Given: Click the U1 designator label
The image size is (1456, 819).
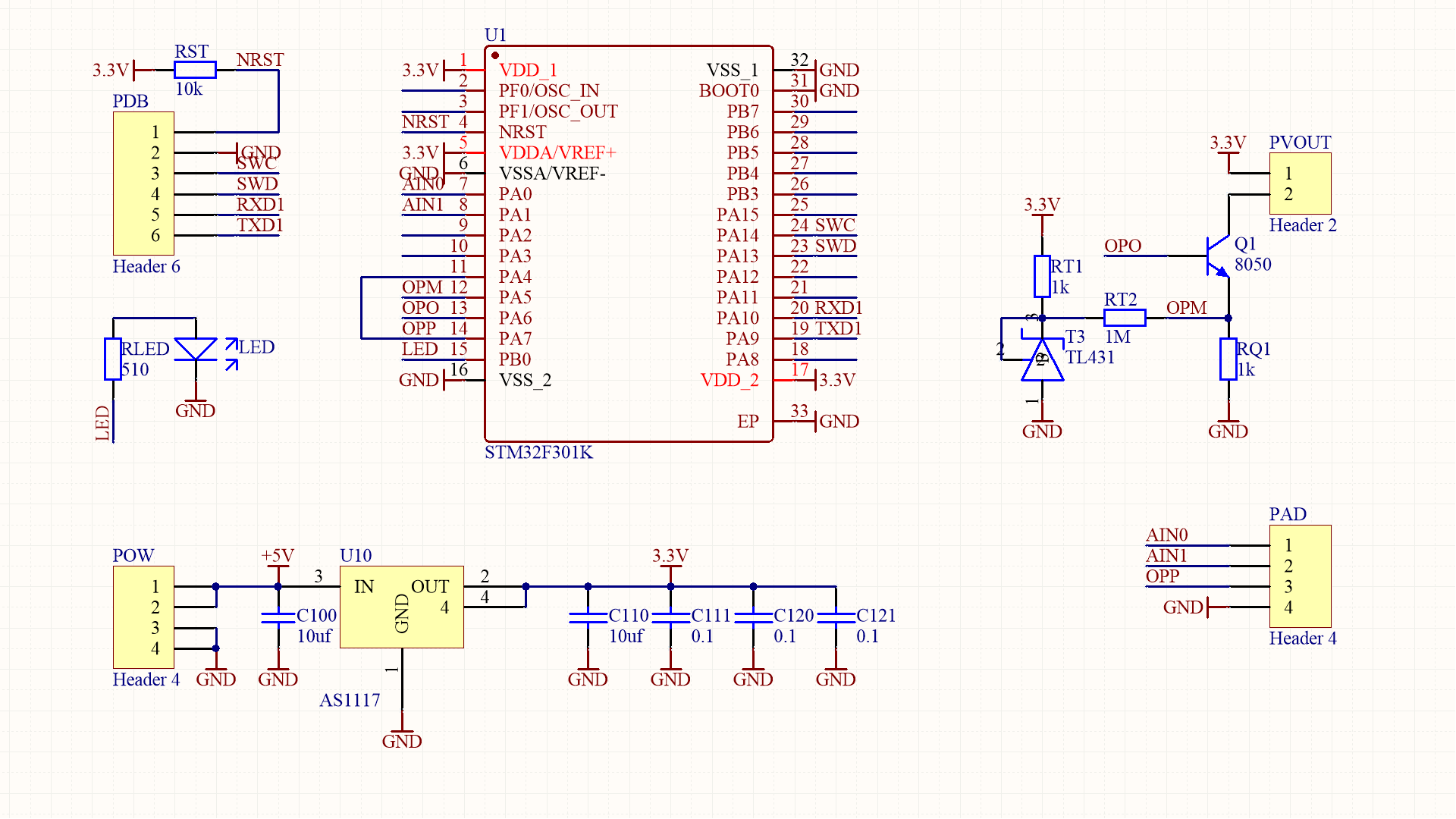Looking at the screenshot, I should [x=495, y=35].
